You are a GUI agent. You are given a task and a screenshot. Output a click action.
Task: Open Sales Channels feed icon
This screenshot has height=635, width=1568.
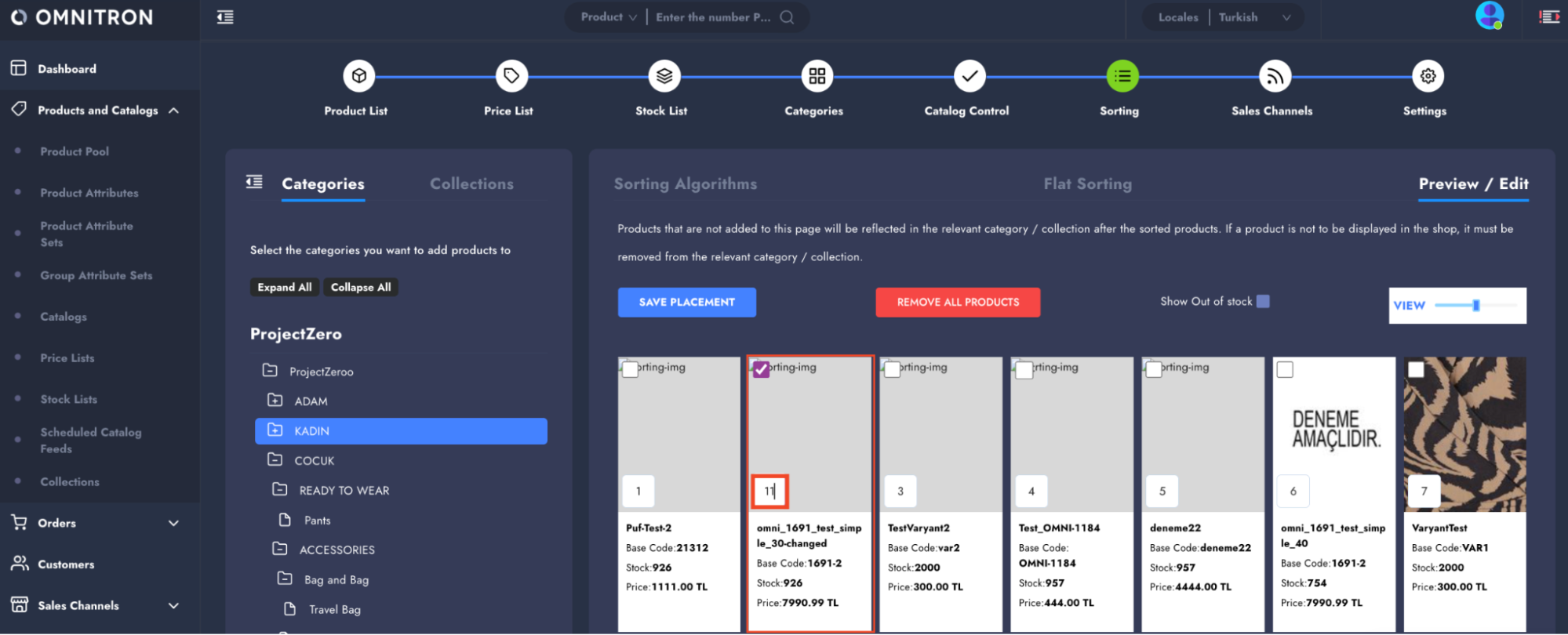coord(1275,76)
